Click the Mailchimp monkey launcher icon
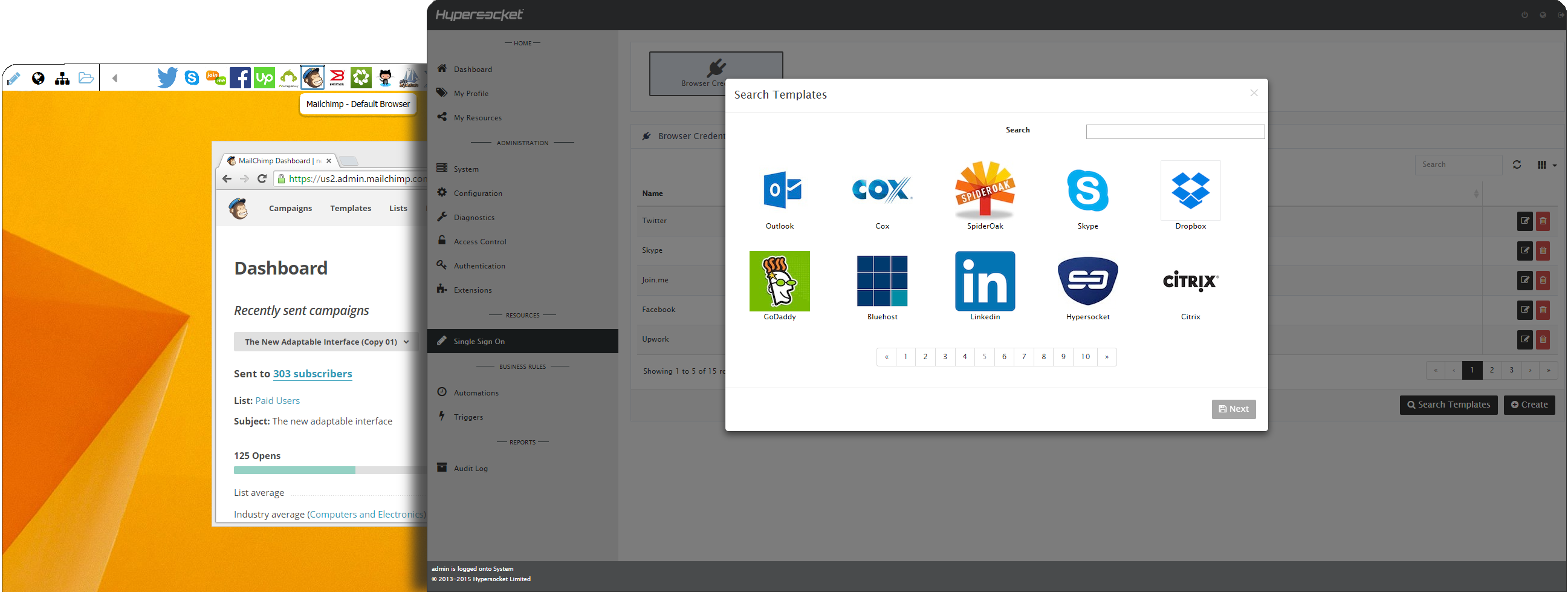Viewport: 1568px width, 592px height. [x=313, y=78]
